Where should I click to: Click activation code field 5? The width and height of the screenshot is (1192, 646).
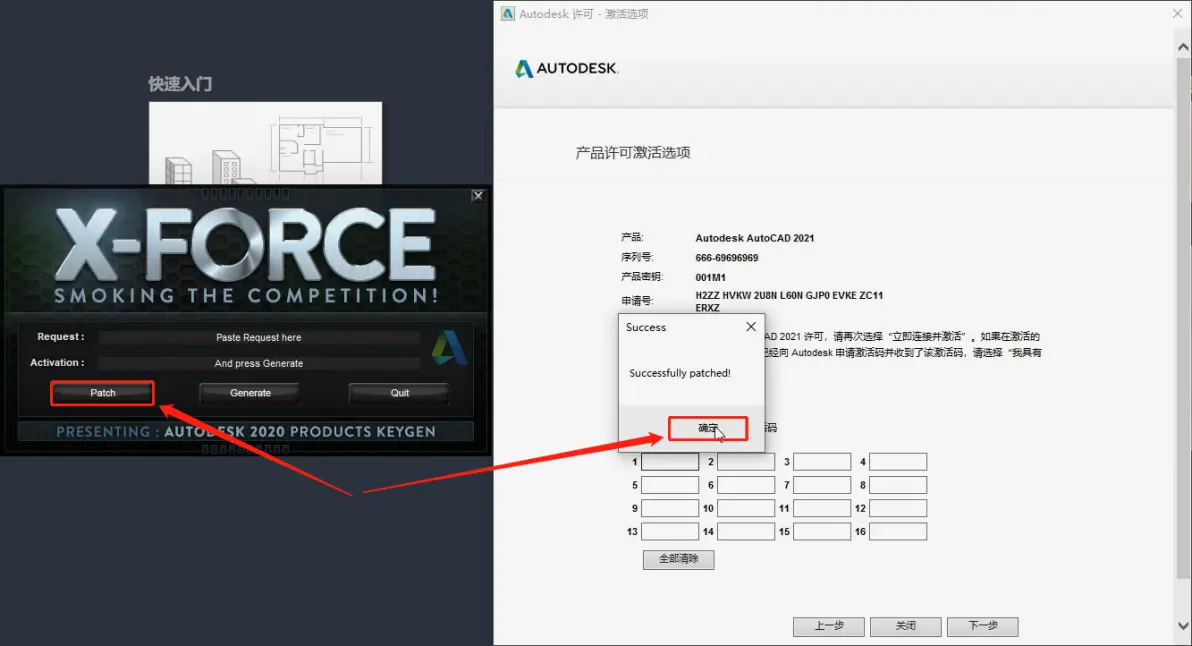pyautogui.click(x=670, y=485)
